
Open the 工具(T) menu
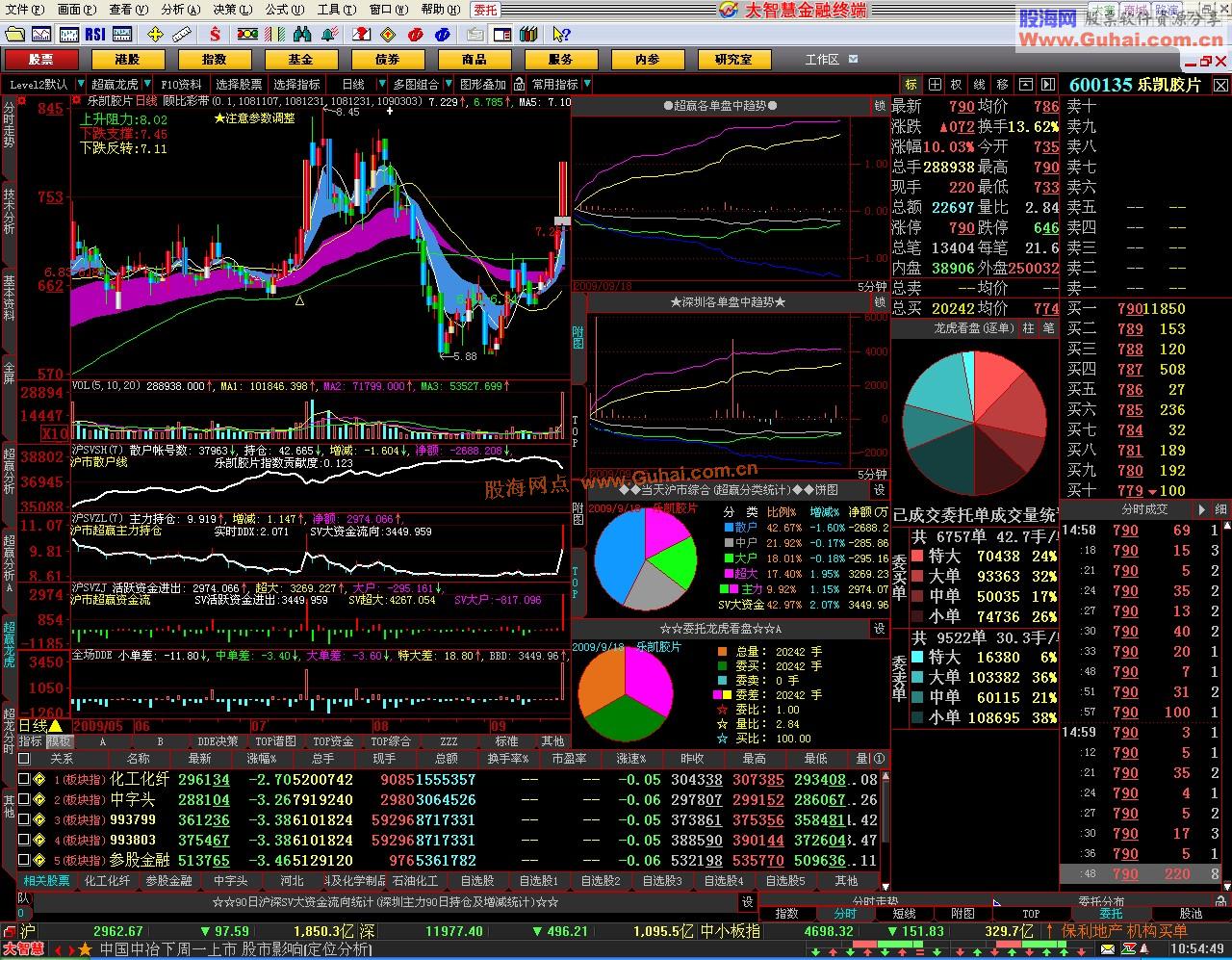click(x=337, y=10)
